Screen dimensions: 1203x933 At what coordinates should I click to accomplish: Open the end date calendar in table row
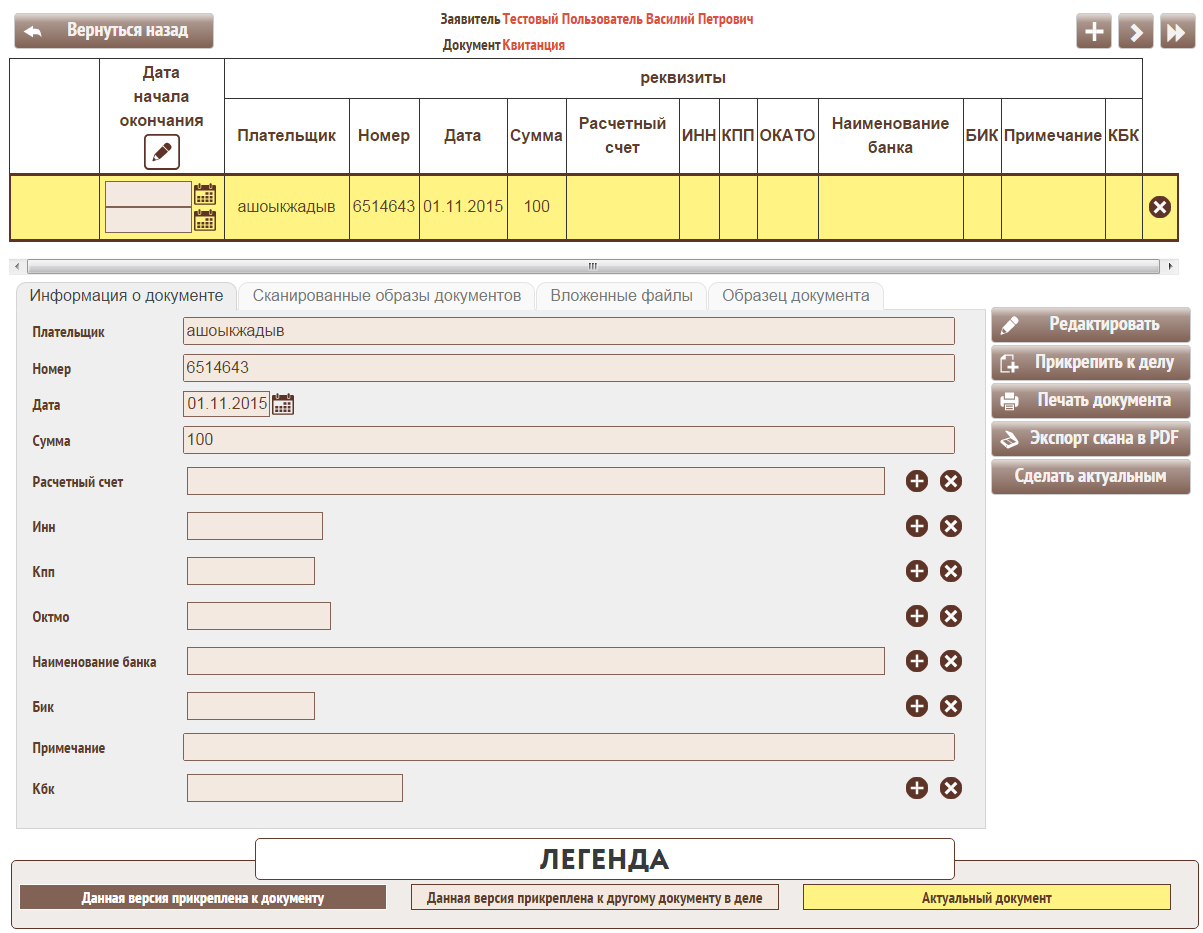click(x=205, y=220)
